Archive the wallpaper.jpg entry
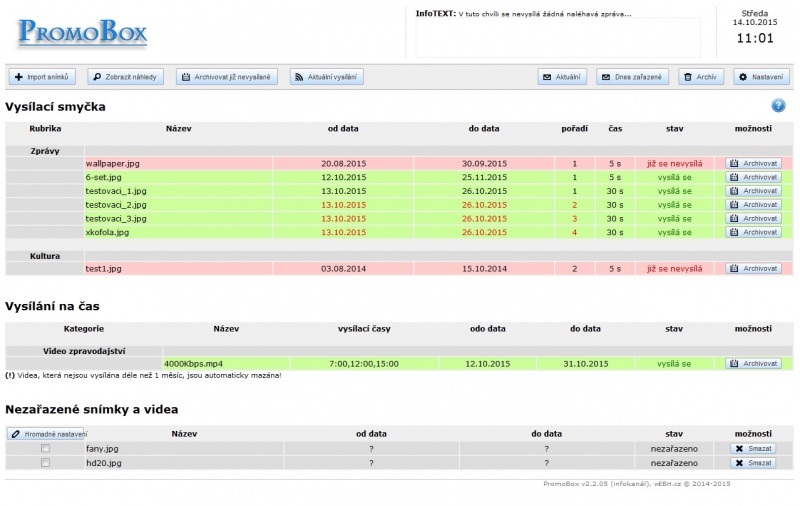 click(754, 164)
